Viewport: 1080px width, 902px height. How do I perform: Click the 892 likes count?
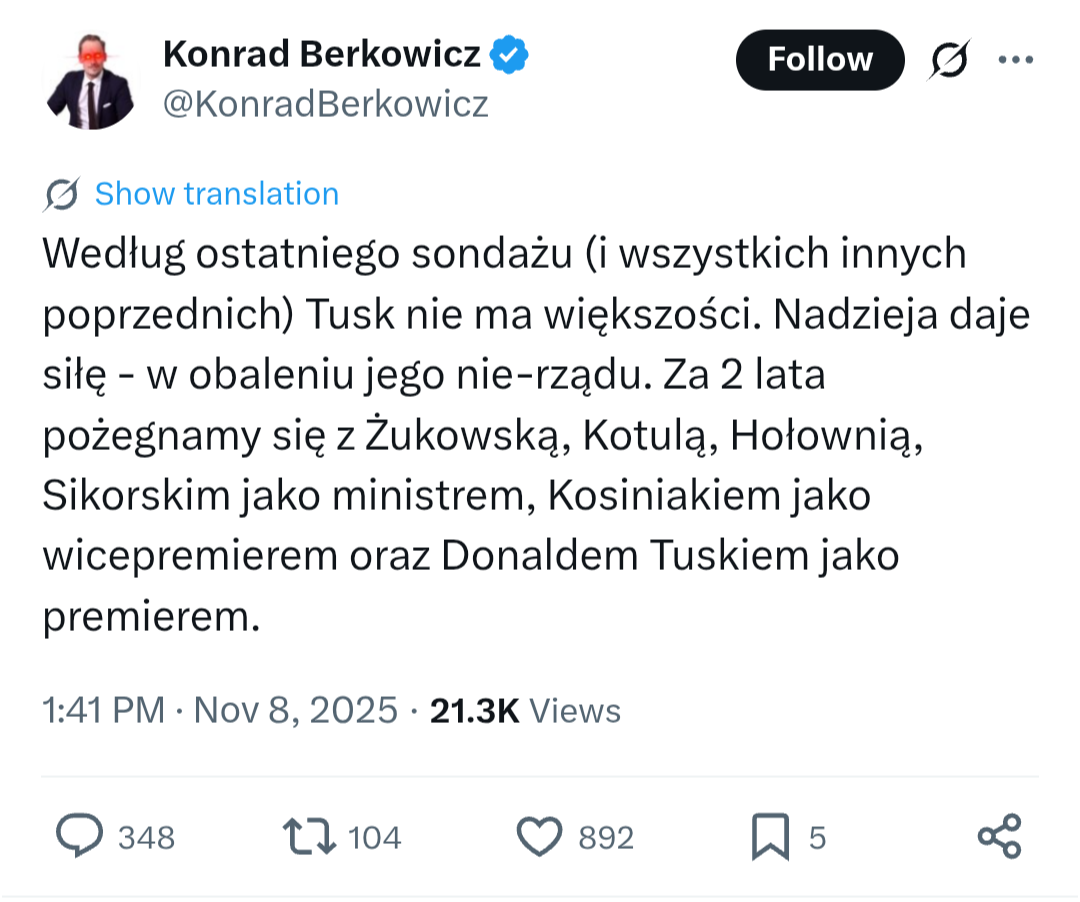[x=606, y=838]
